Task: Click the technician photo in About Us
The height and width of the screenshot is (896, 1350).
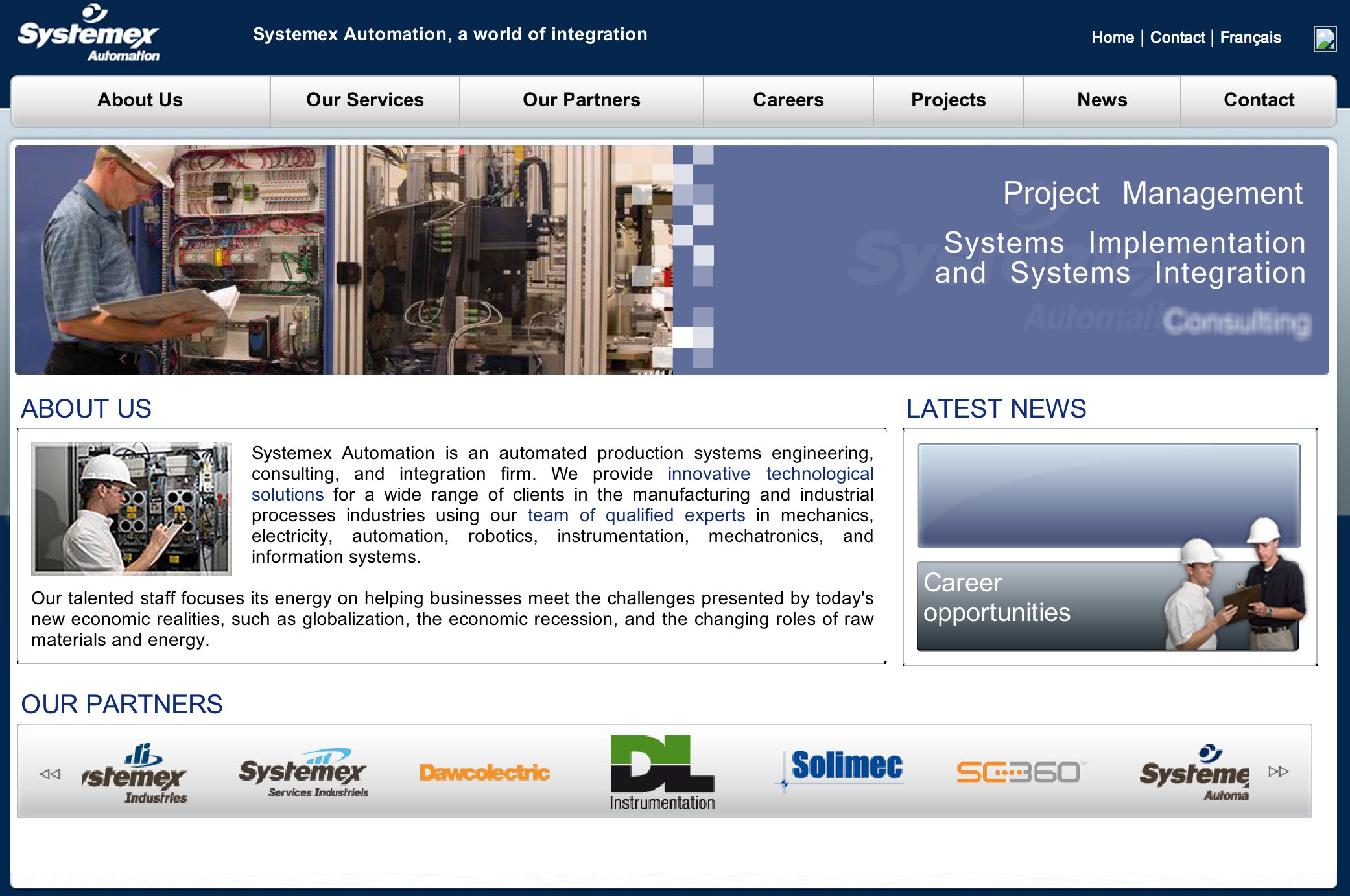Action: [132, 508]
